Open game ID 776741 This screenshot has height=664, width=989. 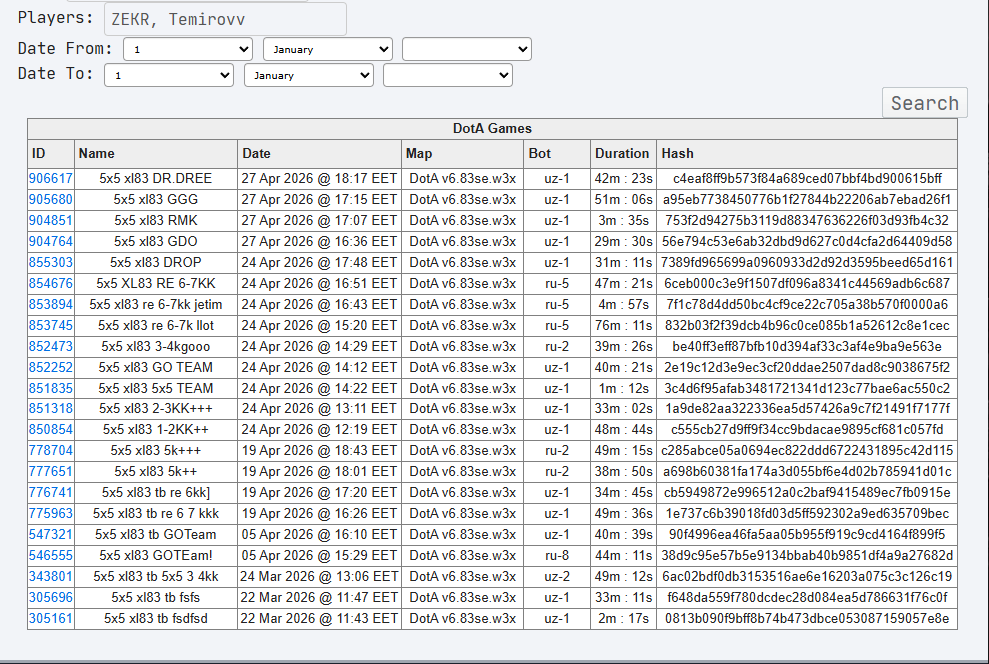click(50, 492)
